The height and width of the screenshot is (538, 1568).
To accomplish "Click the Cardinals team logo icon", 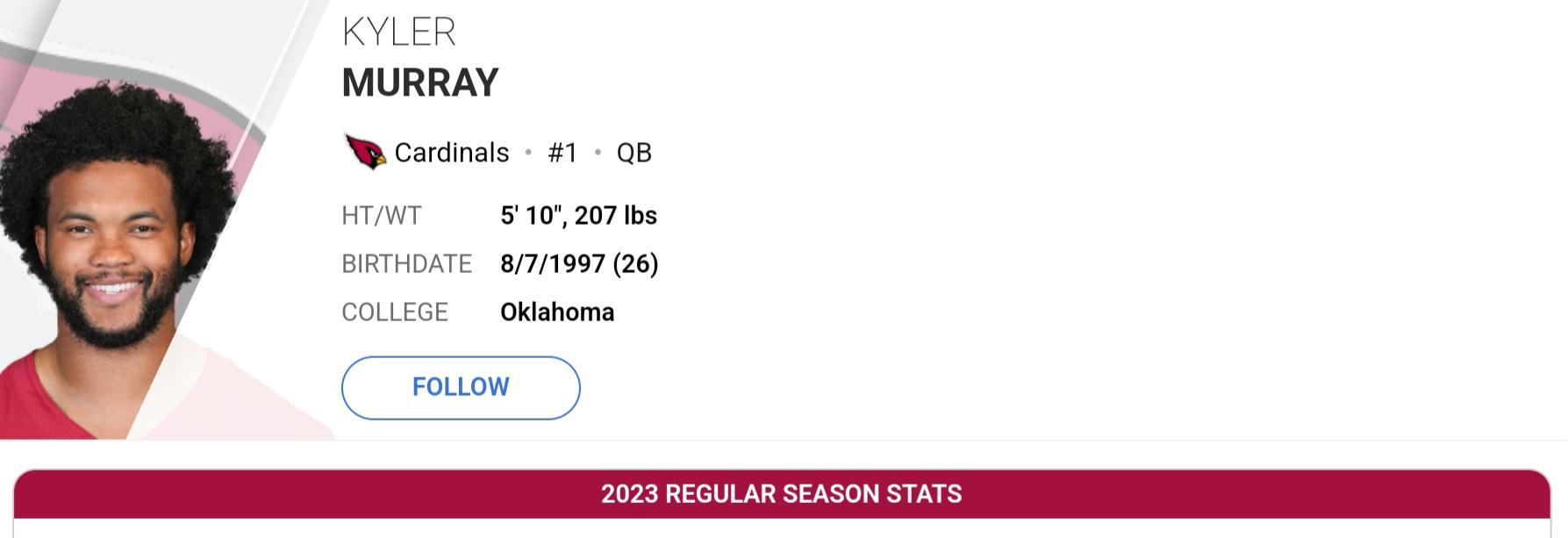I will coord(365,152).
